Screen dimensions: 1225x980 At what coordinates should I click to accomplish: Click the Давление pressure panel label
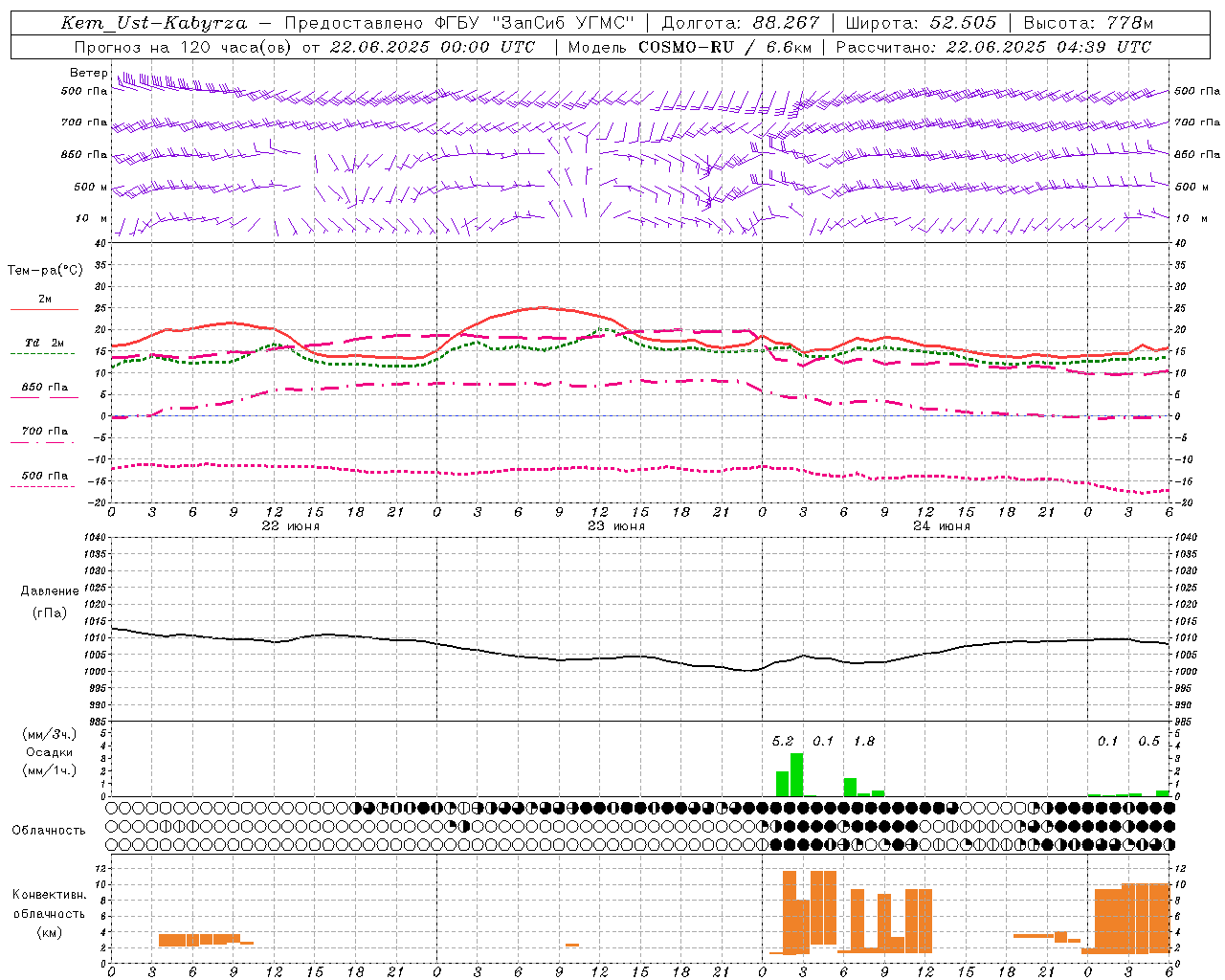(50, 591)
